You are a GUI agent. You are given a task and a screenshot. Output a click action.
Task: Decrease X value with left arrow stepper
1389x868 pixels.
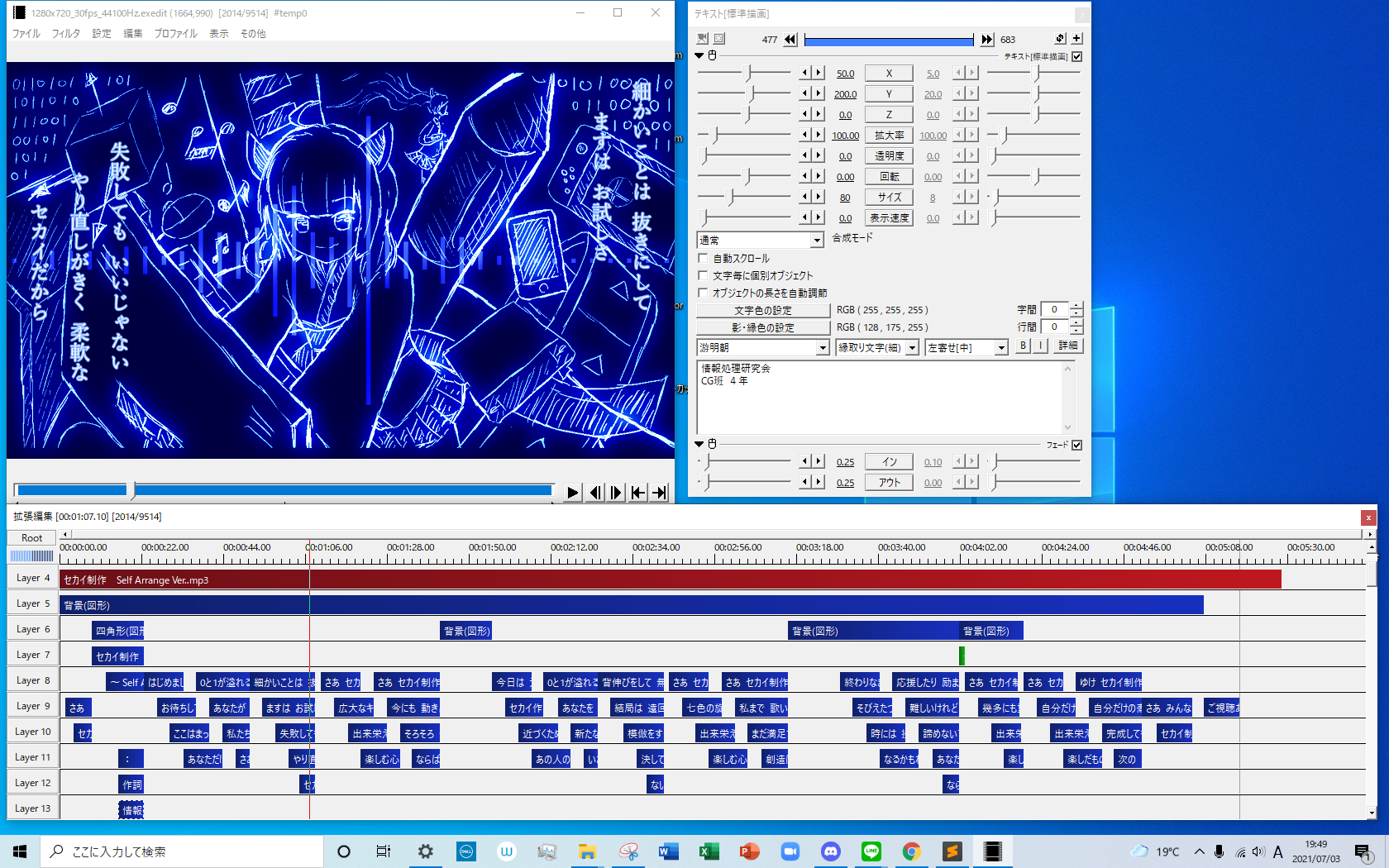tap(804, 73)
